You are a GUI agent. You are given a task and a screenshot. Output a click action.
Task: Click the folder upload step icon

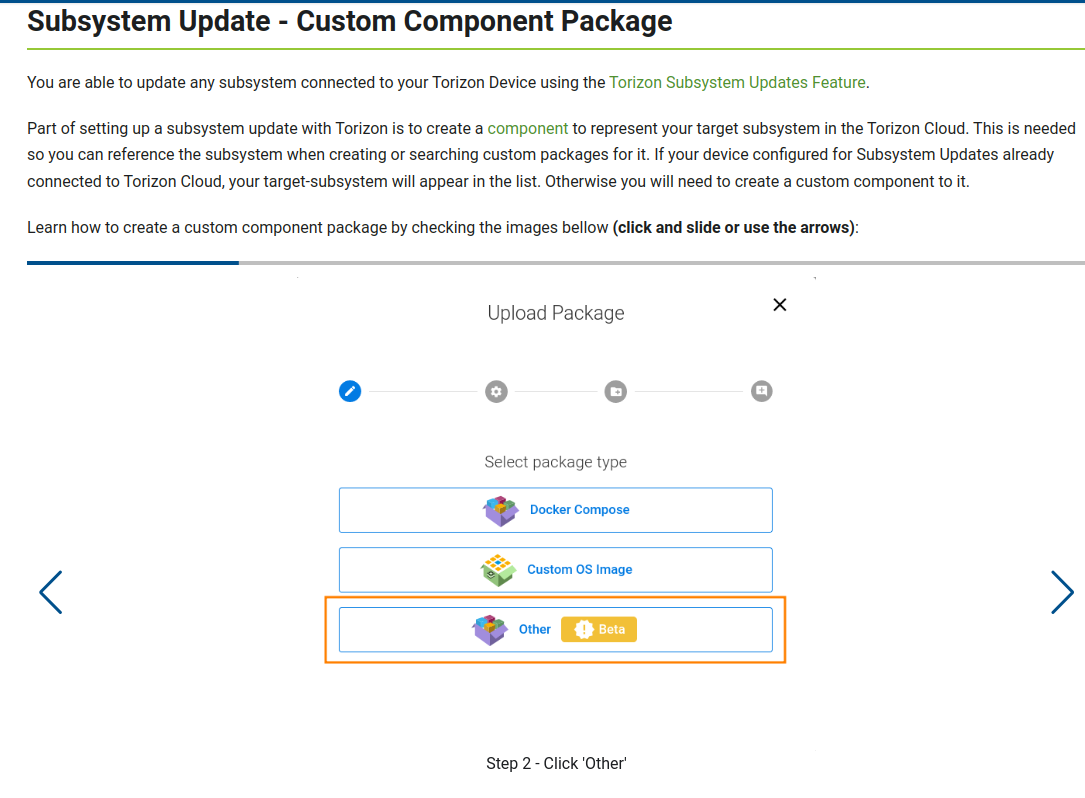tap(616, 392)
